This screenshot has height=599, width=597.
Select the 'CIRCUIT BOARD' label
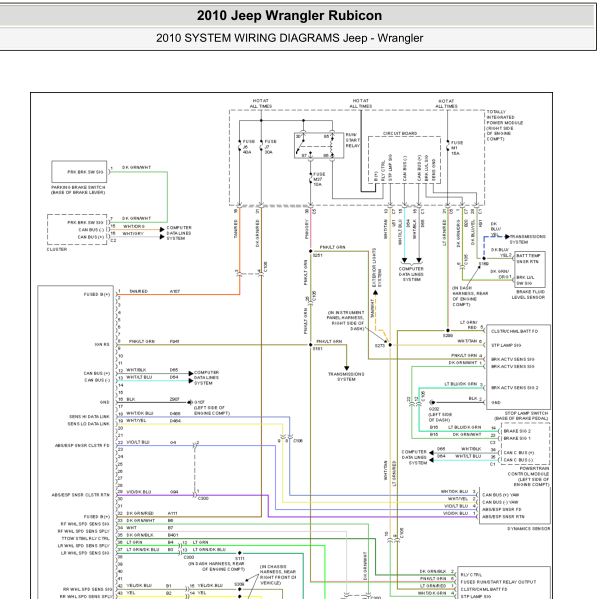coord(400,133)
